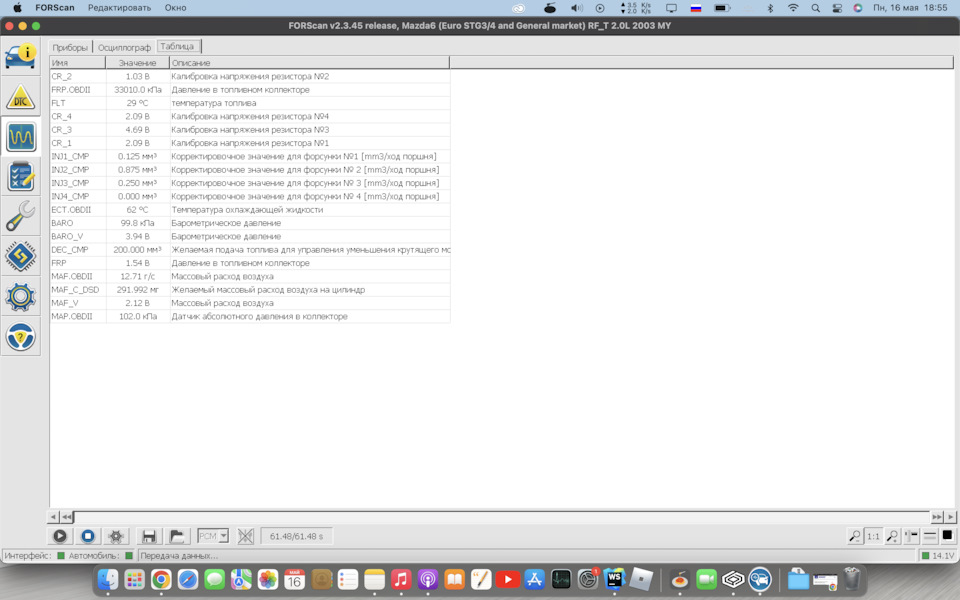Screen dimensions: 960x600
Task: Open the tests checklist section icon
Action: [x=21, y=176]
